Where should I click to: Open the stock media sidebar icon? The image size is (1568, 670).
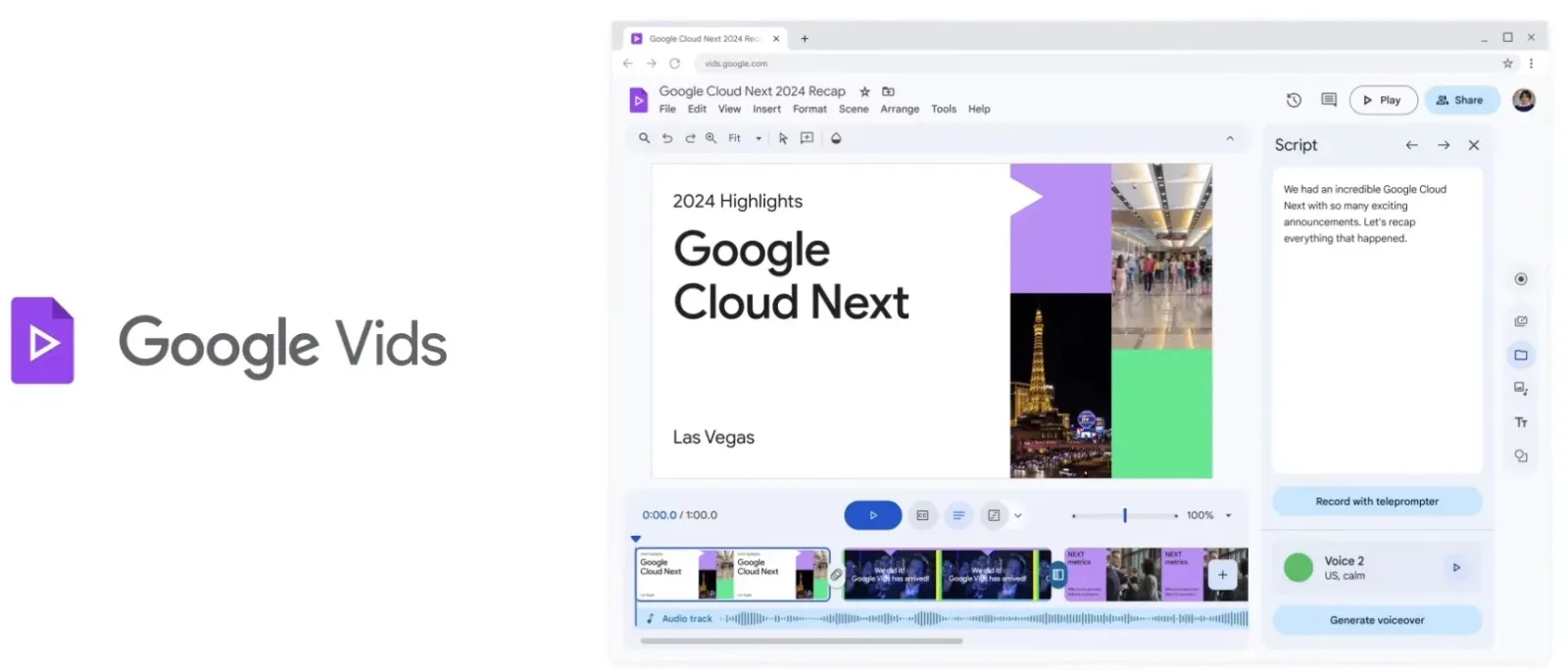coord(1521,321)
